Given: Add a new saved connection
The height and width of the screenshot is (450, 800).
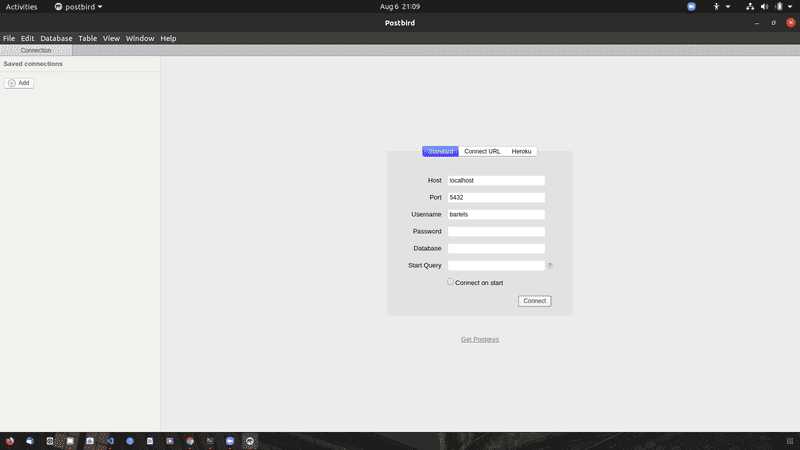Looking at the screenshot, I should click(19, 83).
